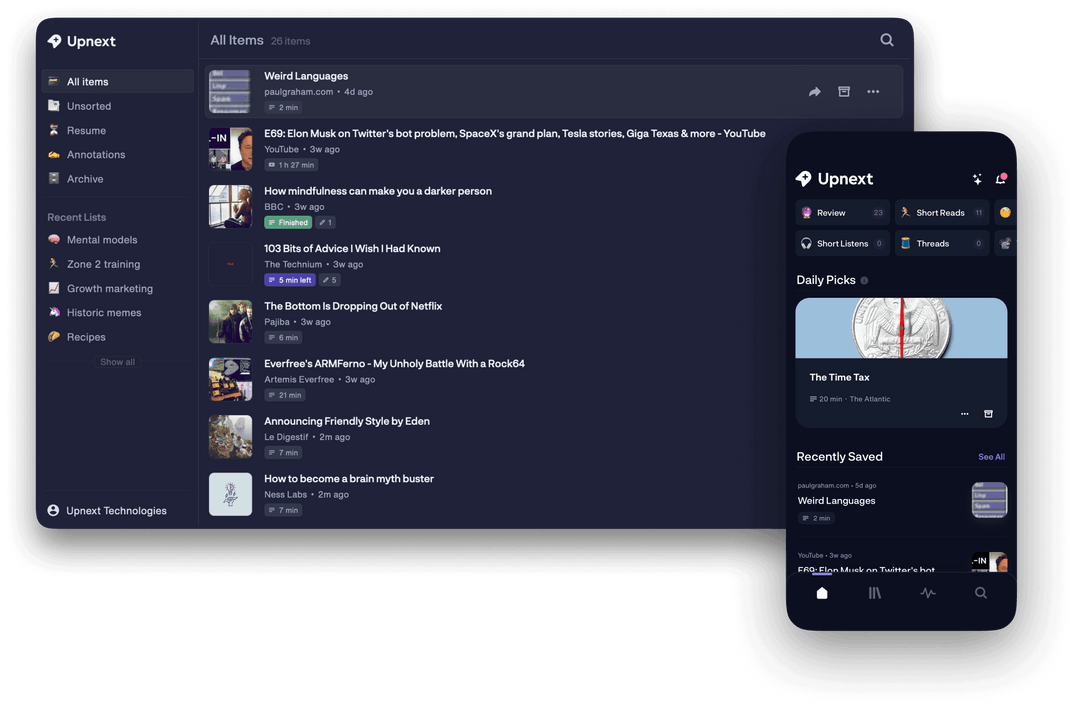The height and width of the screenshot is (712, 1080).
Task: Click the Elon Musk video thumbnail
Action: pyautogui.click(x=230, y=149)
